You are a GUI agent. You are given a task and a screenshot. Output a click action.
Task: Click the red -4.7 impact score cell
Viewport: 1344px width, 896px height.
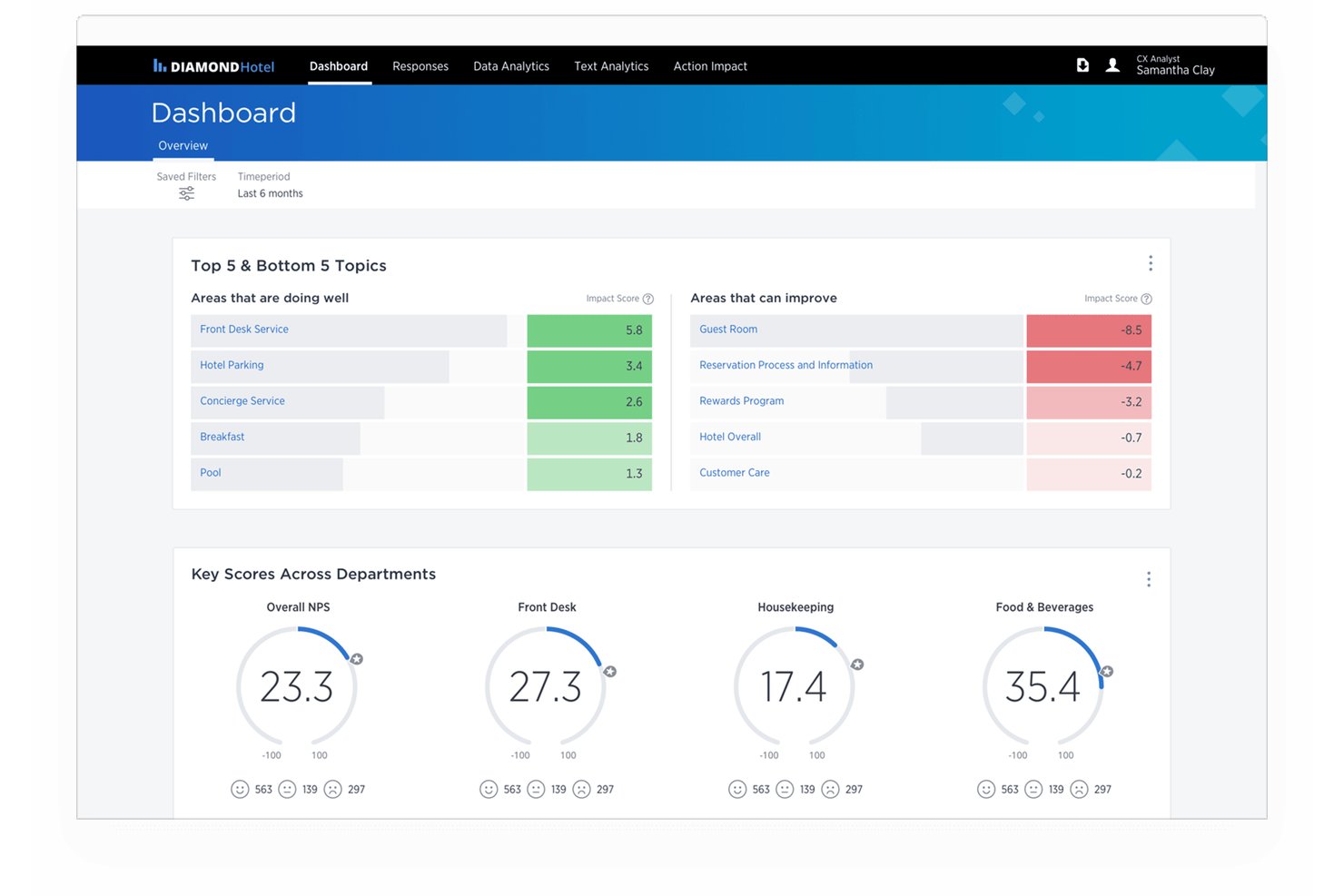[1089, 366]
